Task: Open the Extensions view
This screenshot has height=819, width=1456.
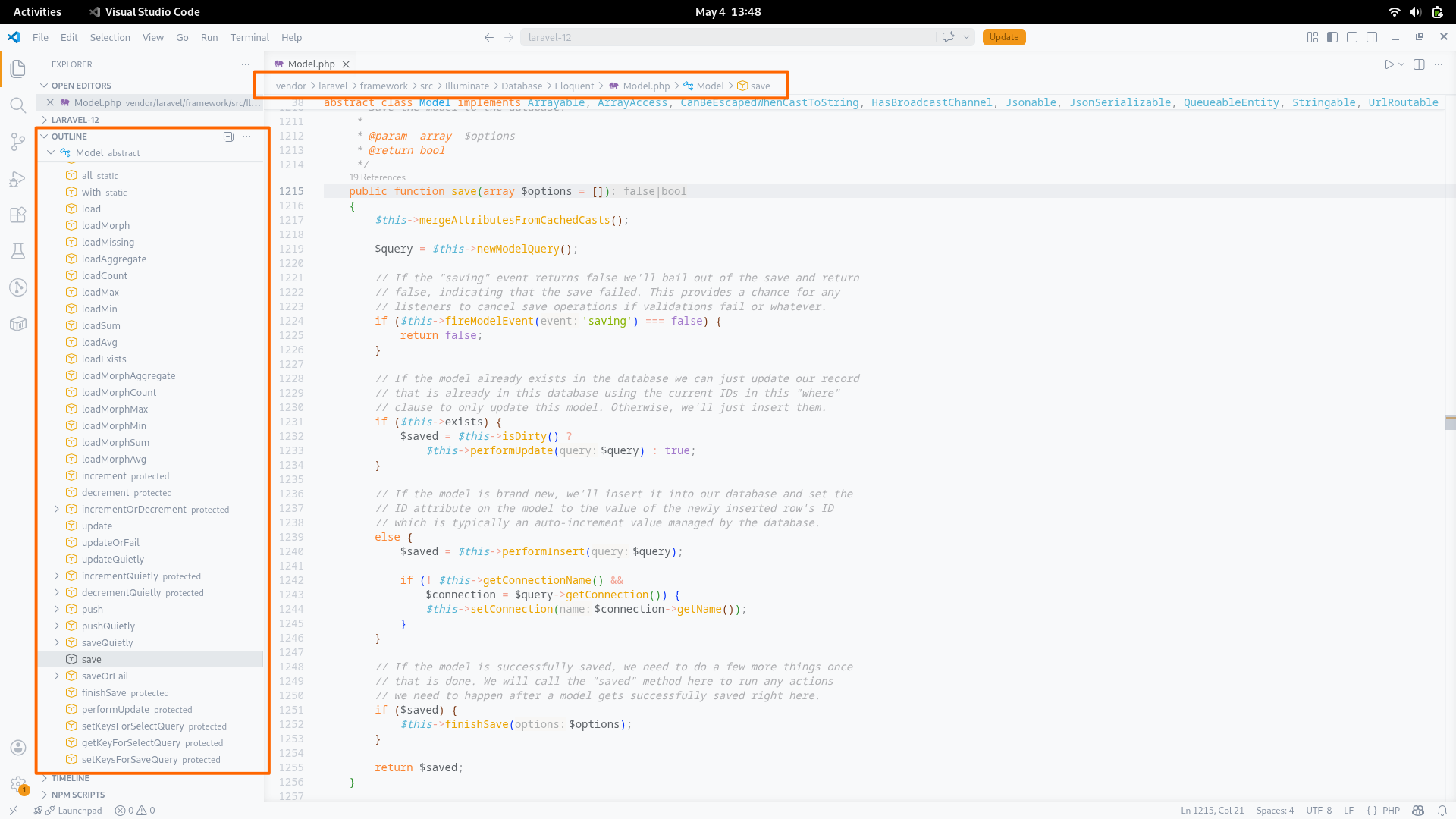Action: pos(18,215)
